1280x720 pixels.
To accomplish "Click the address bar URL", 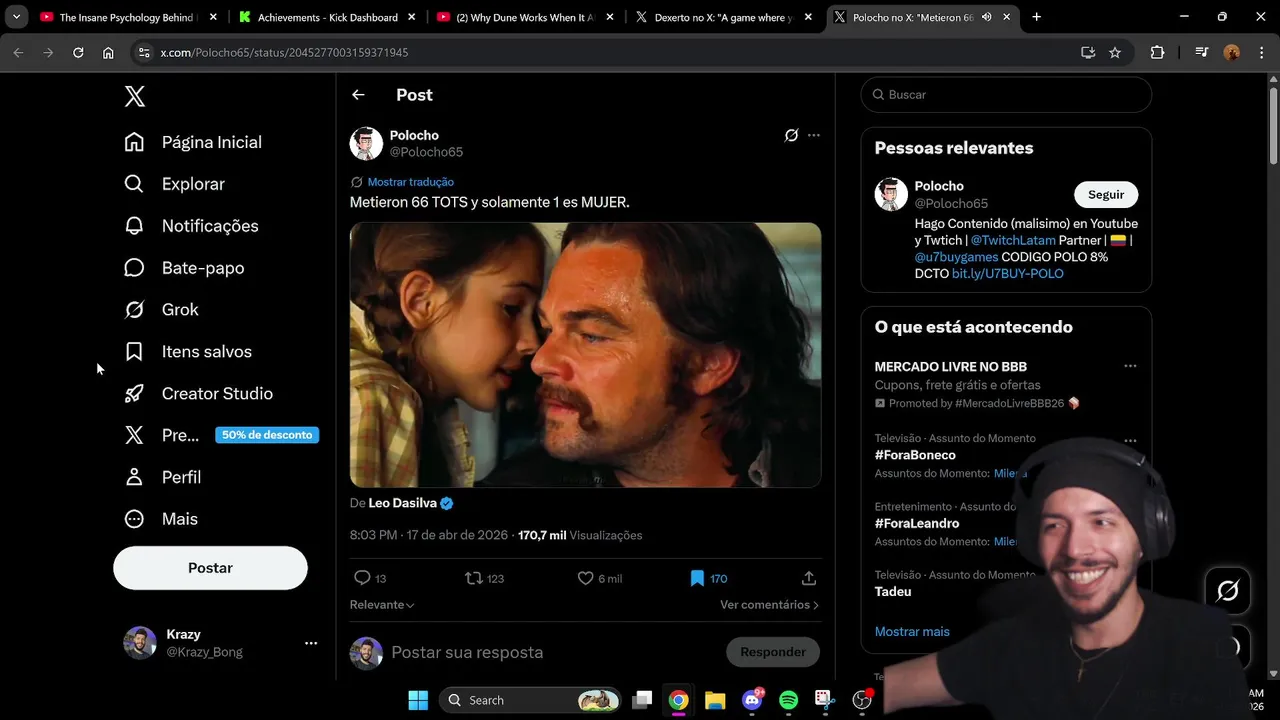I will (x=284, y=52).
